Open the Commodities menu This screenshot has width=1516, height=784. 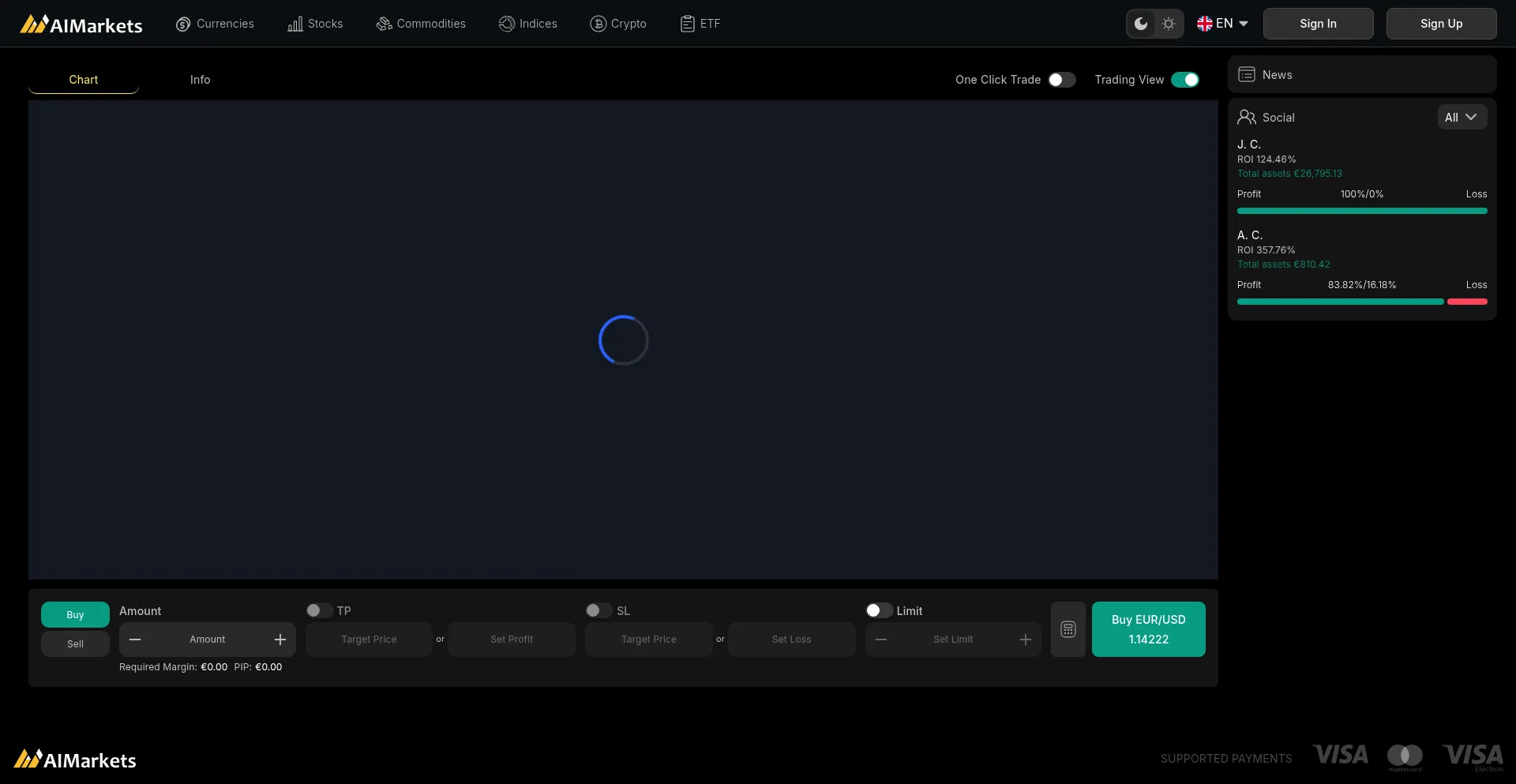coord(421,24)
